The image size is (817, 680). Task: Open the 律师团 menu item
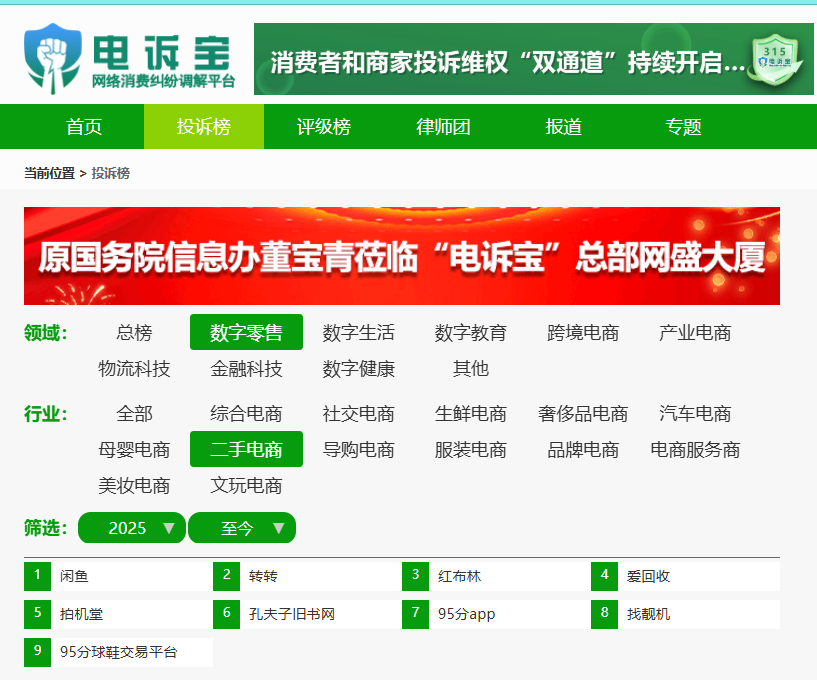click(443, 127)
